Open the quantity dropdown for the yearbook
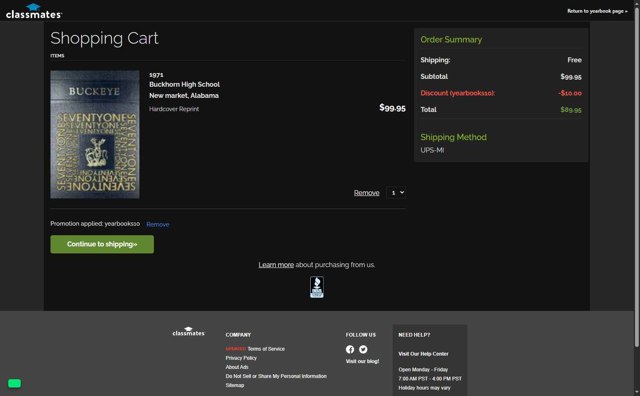The width and height of the screenshot is (640, 396). tap(396, 193)
